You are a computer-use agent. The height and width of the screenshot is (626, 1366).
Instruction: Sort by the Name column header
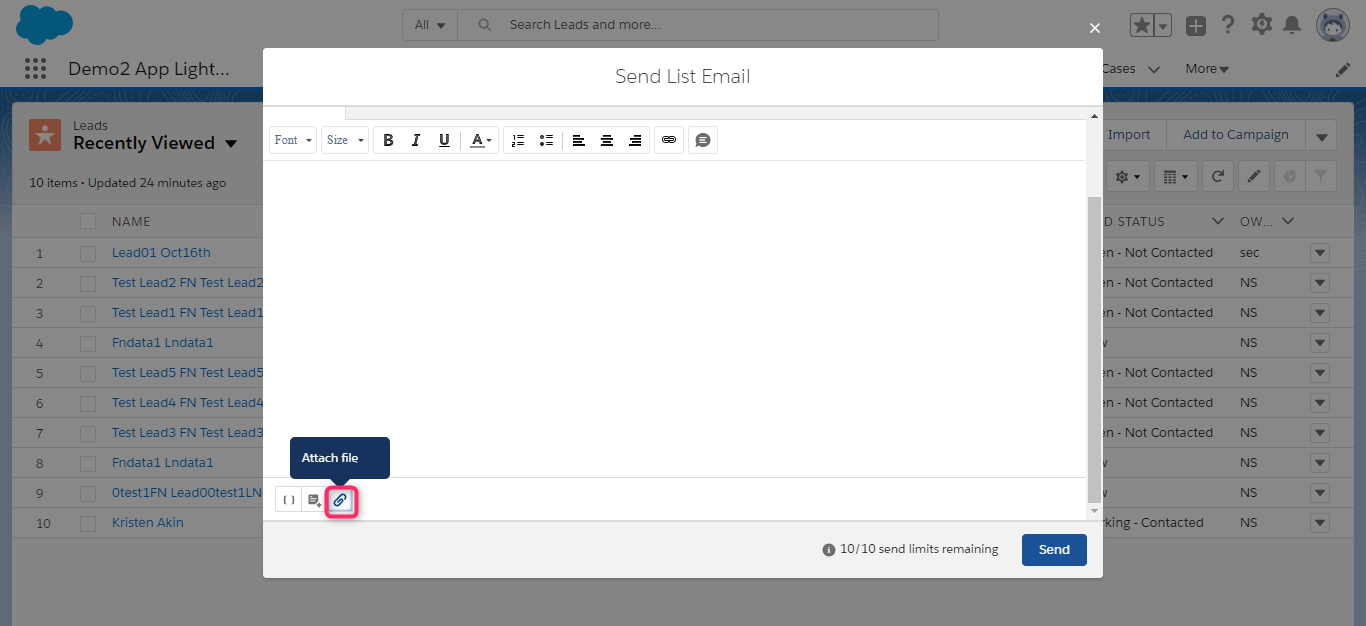coord(131,221)
